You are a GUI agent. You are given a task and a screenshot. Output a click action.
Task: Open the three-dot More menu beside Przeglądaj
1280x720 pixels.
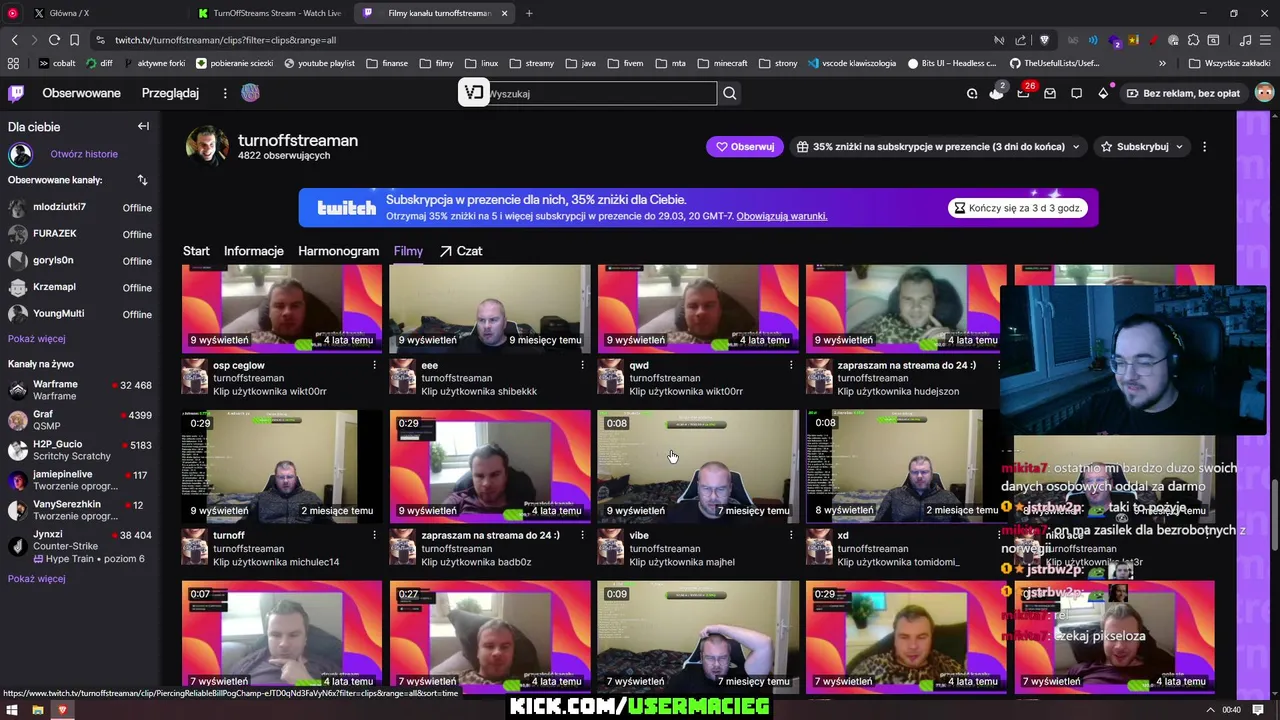click(x=225, y=93)
